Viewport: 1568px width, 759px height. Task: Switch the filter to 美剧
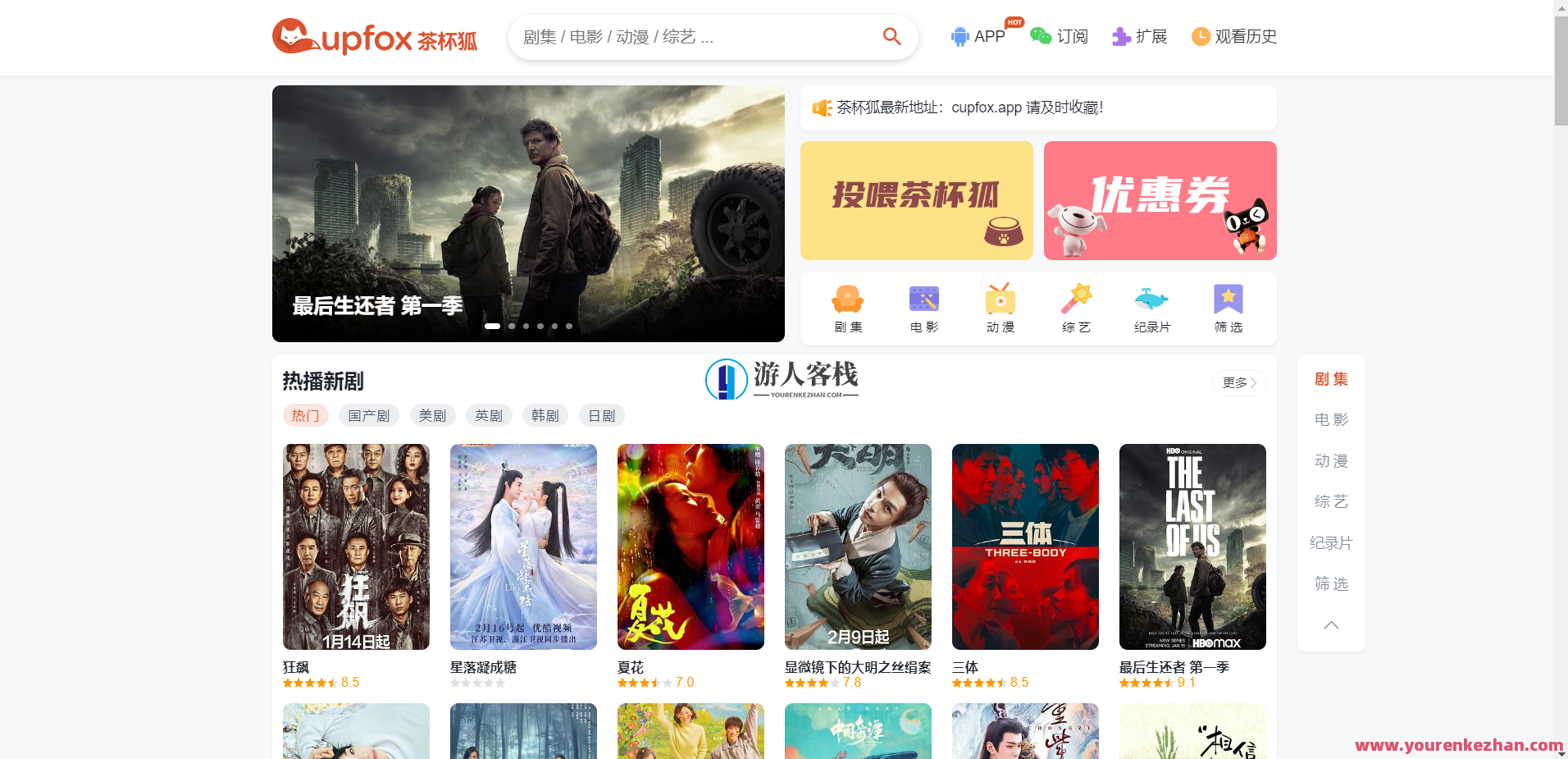432,415
